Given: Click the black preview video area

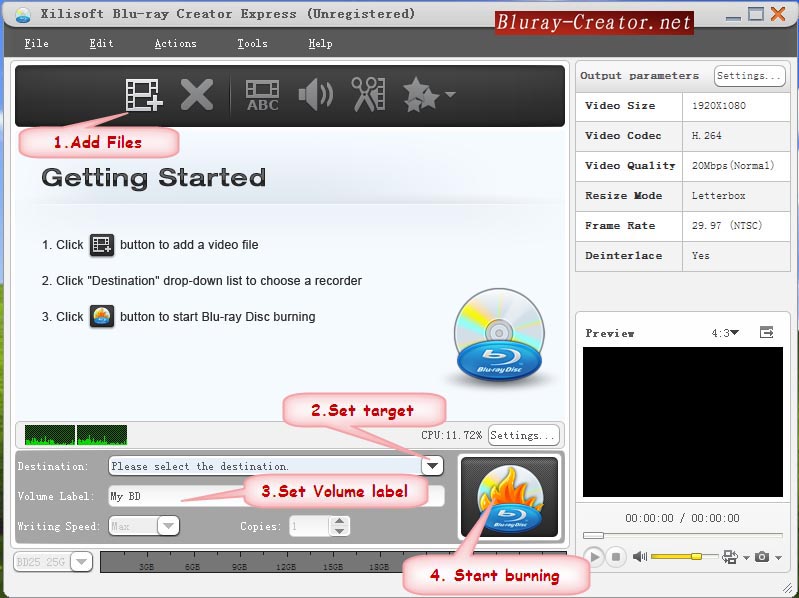Looking at the screenshot, I should coord(683,422).
